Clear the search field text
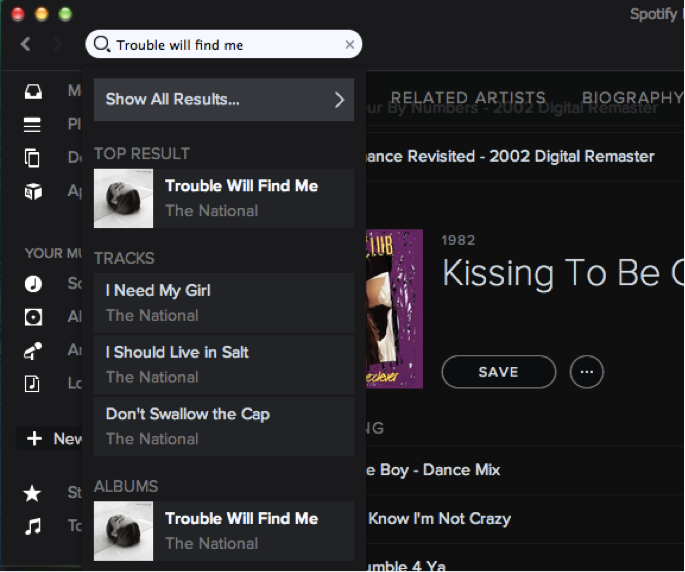 [x=350, y=44]
